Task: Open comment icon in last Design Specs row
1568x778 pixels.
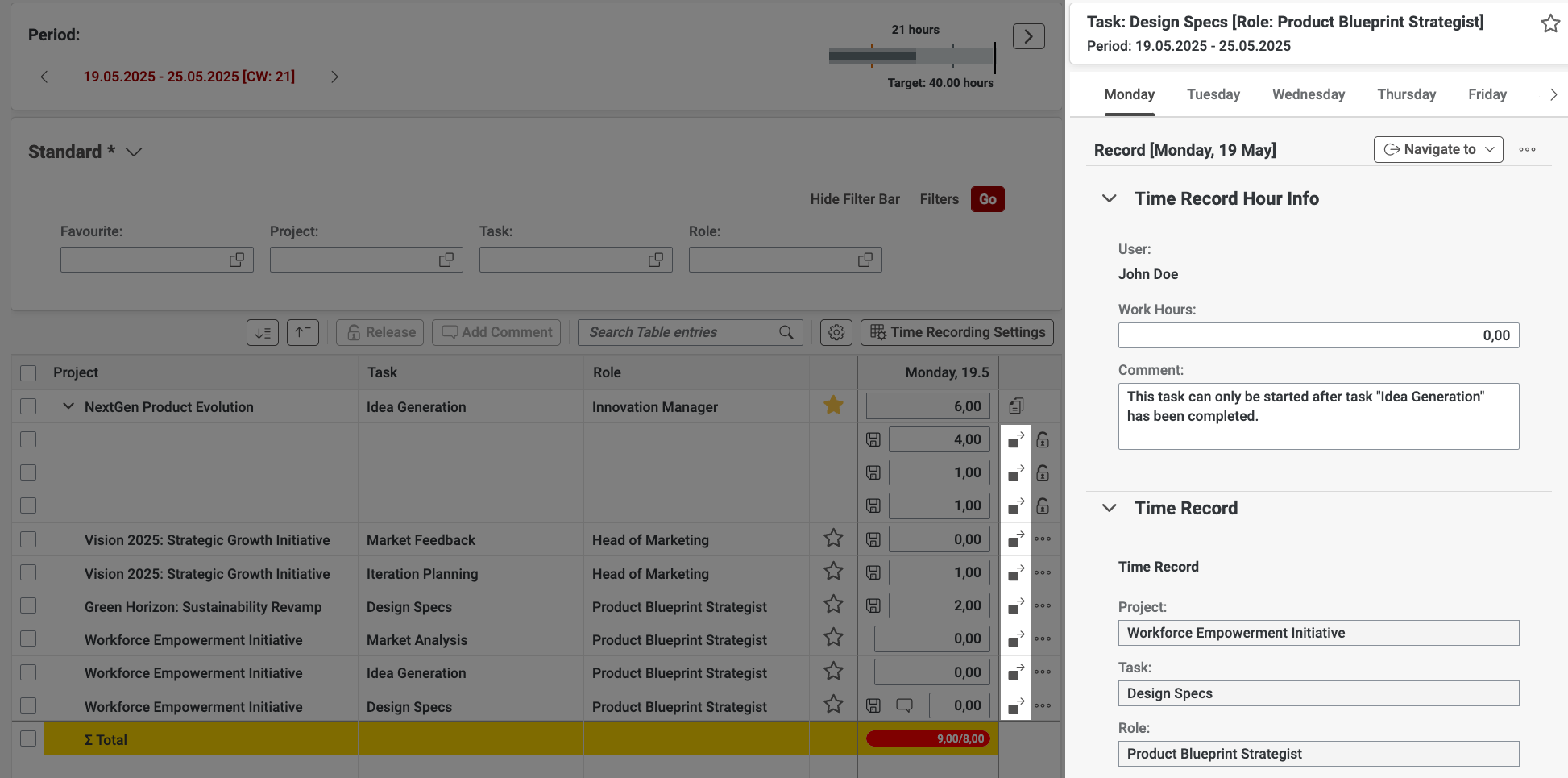Action: pos(905,705)
